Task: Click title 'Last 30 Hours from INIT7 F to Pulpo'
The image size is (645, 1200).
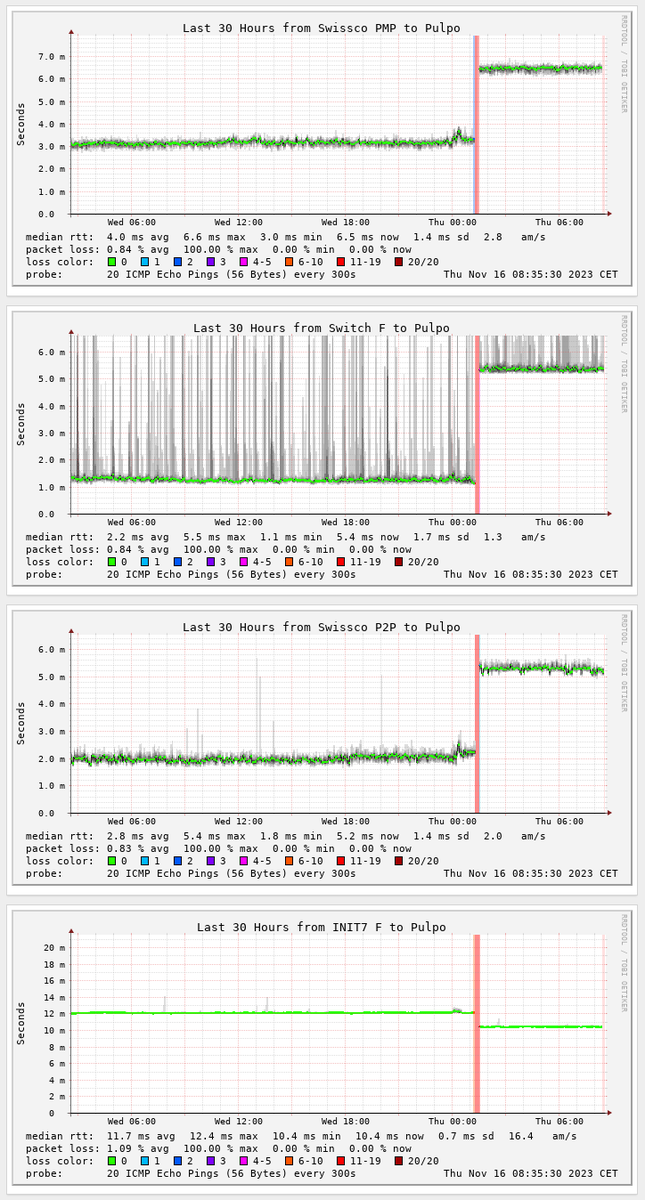Action: [x=321, y=927]
